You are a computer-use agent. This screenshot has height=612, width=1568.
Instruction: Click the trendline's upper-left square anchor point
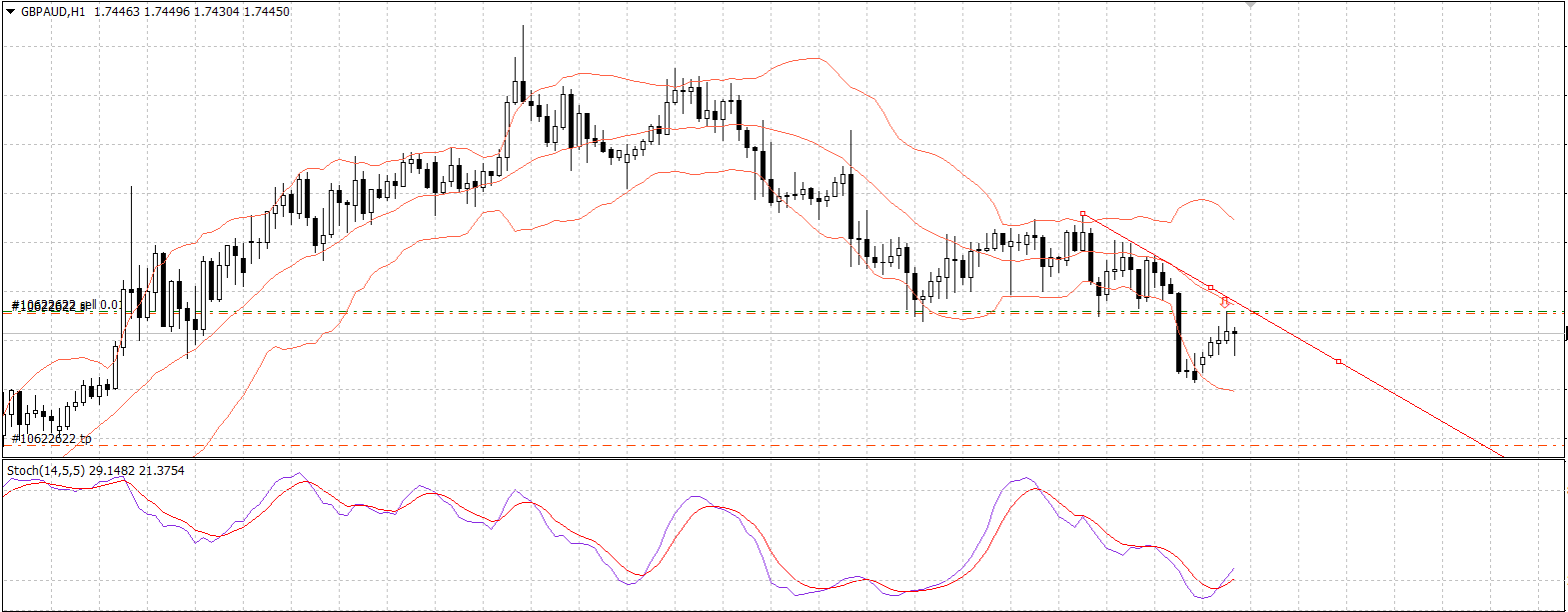1083,214
